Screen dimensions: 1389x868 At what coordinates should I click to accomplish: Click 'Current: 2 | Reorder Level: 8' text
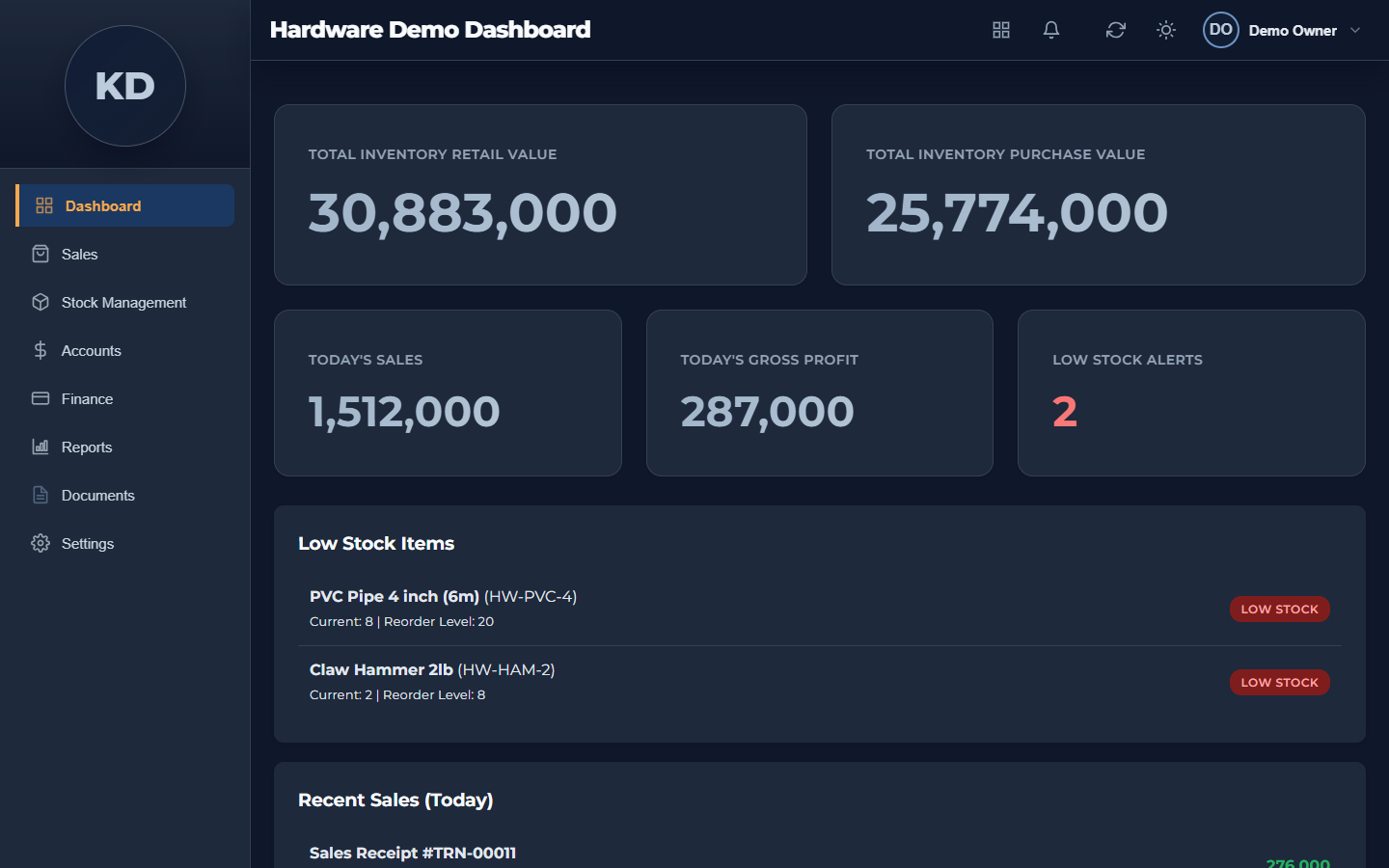tap(397, 695)
